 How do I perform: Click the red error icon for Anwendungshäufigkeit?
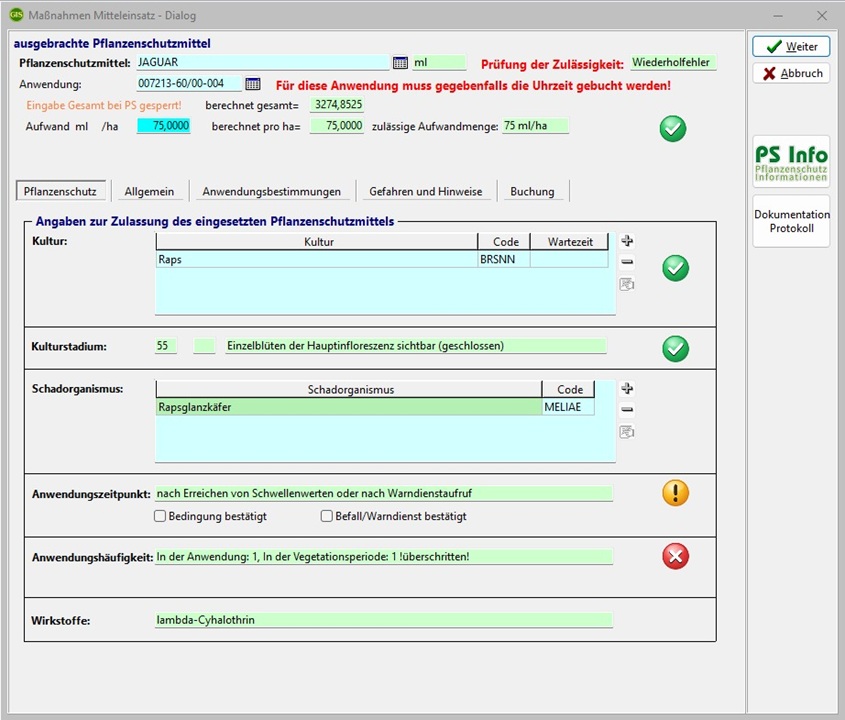click(x=675, y=556)
